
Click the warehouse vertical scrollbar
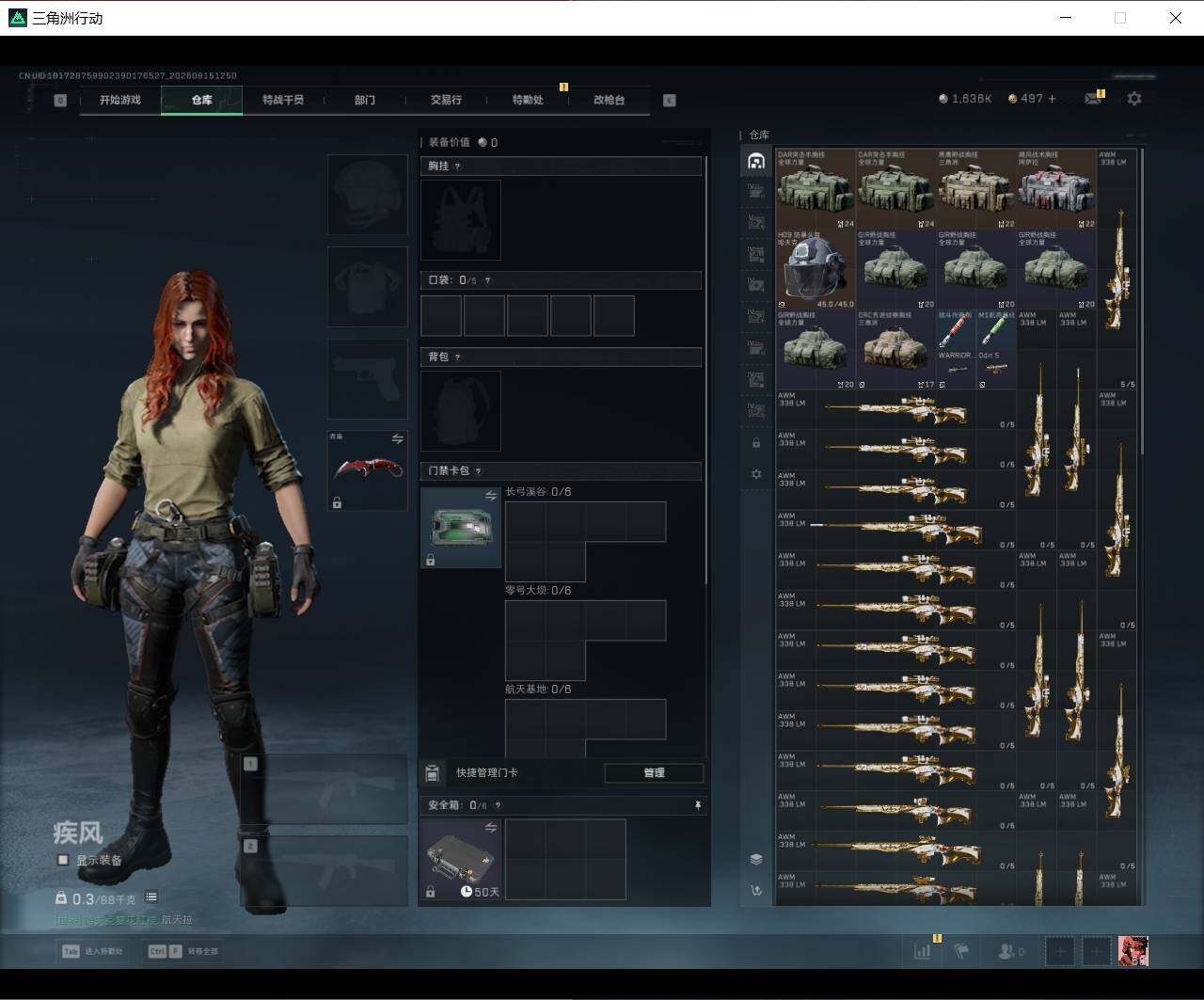[x=1142, y=301]
